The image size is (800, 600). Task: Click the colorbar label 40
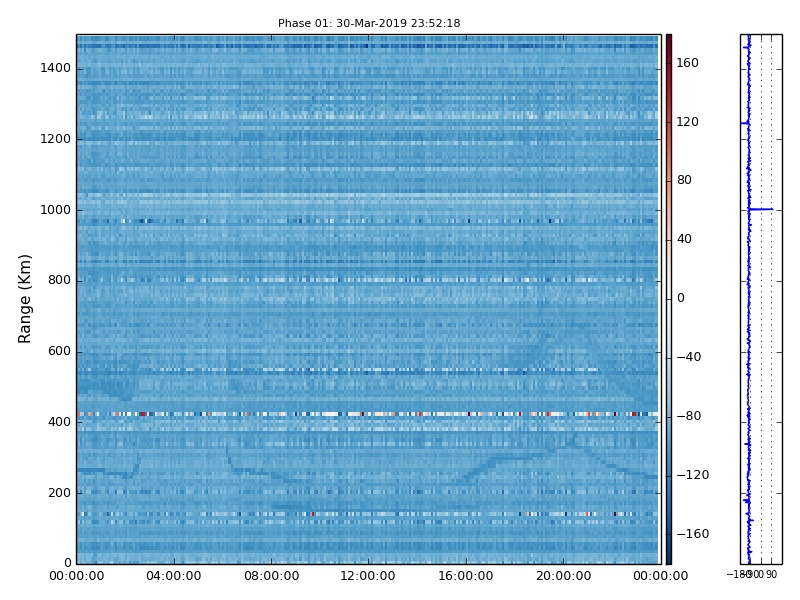pyautogui.click(x=684, y=239)
